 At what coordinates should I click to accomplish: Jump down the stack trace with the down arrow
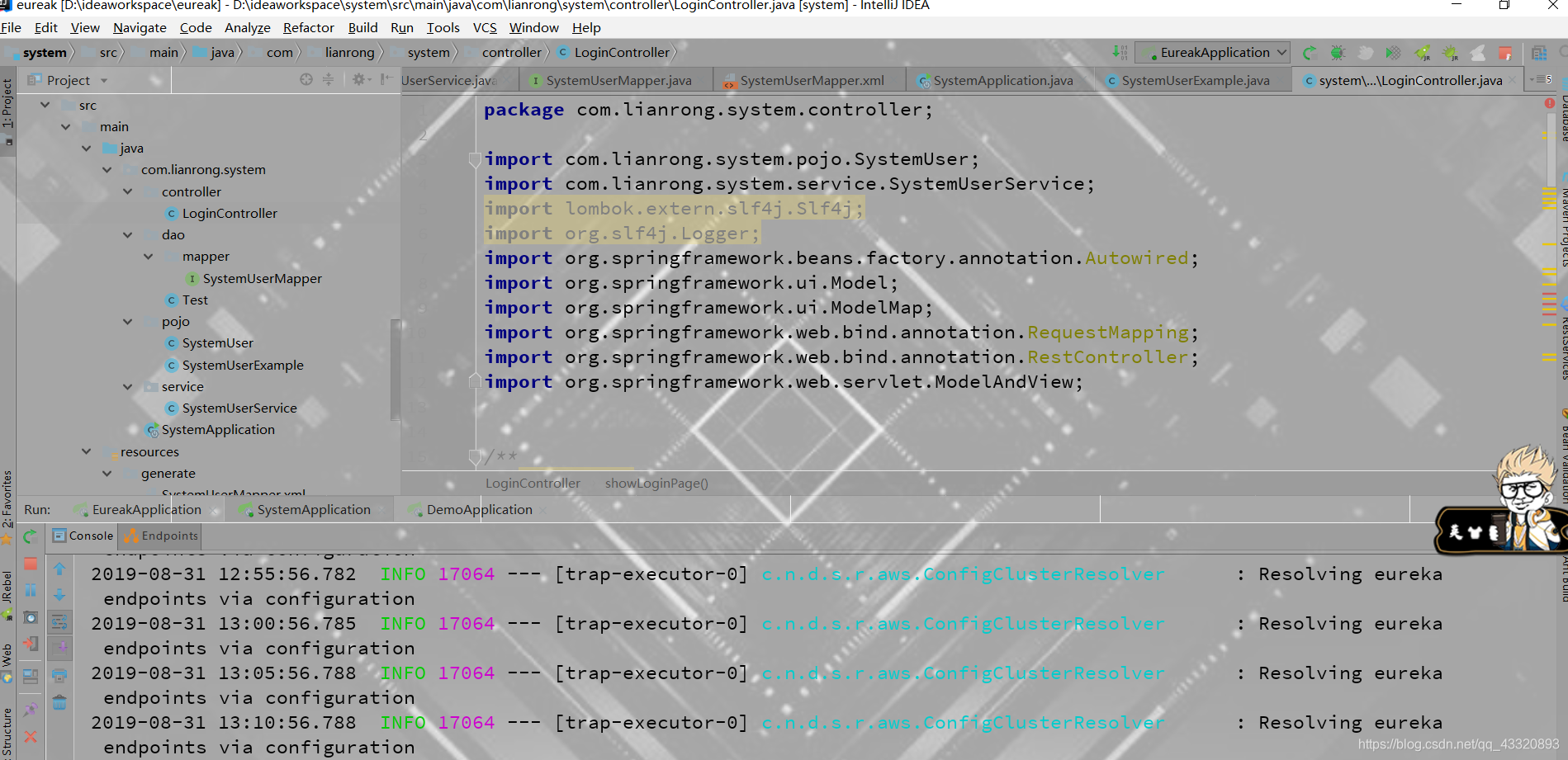[x=59, y=594]
